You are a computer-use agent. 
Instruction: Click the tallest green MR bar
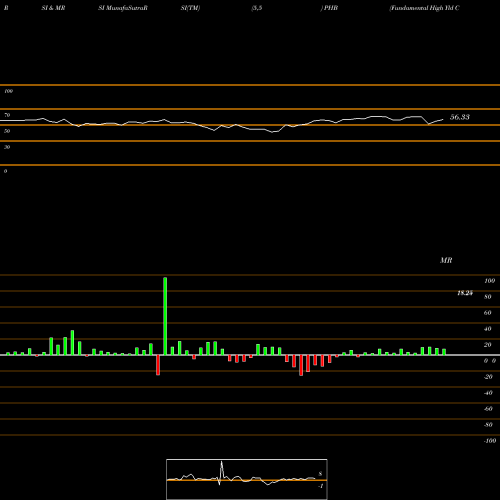pos(165,316)
